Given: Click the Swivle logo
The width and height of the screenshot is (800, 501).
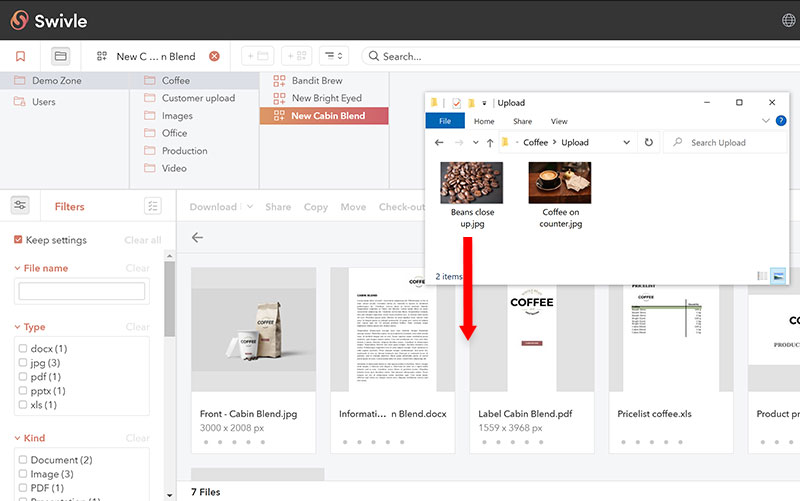Looking at the screenshot, I should (x=49, y=20).
